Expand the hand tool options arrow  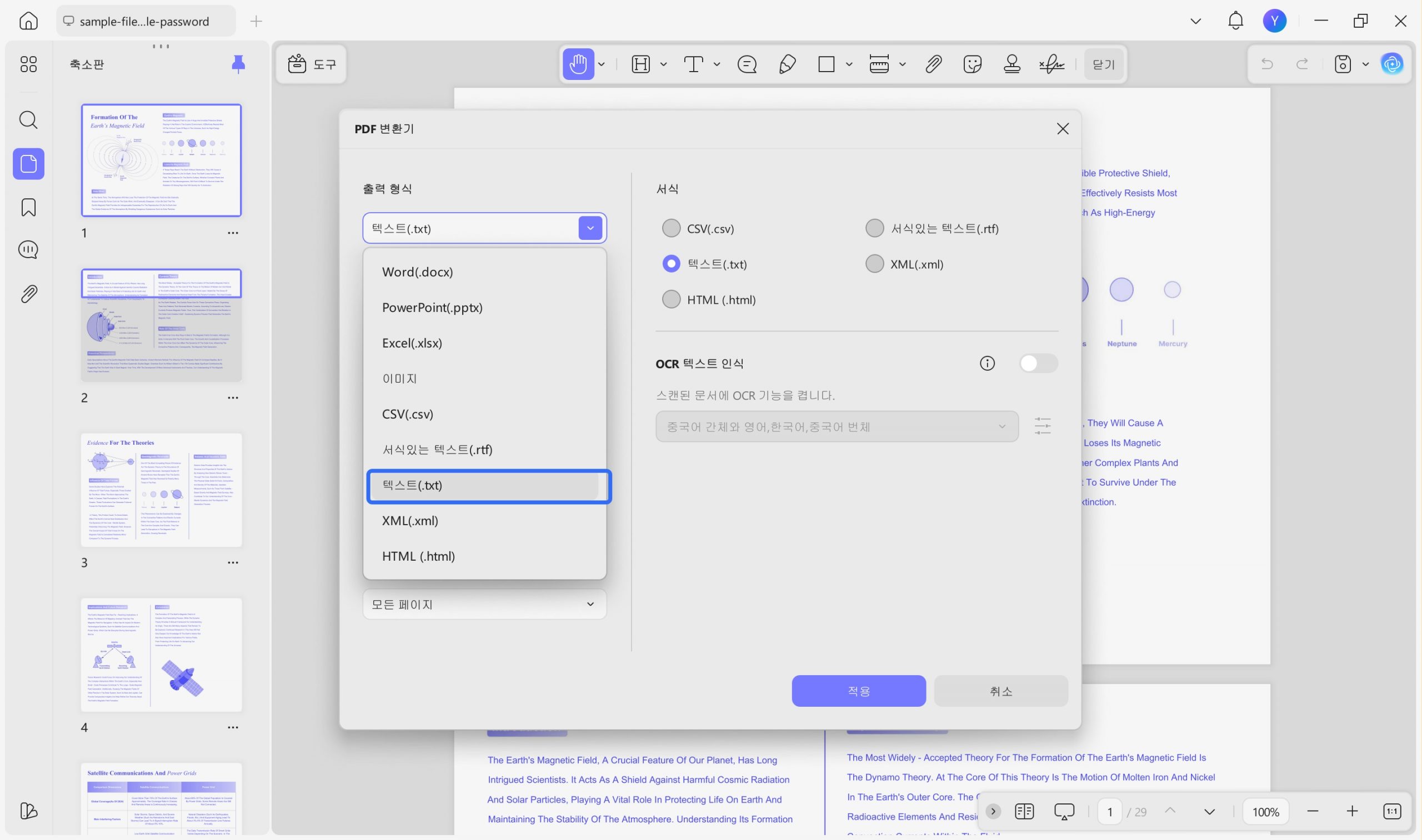tap(602, 64)
